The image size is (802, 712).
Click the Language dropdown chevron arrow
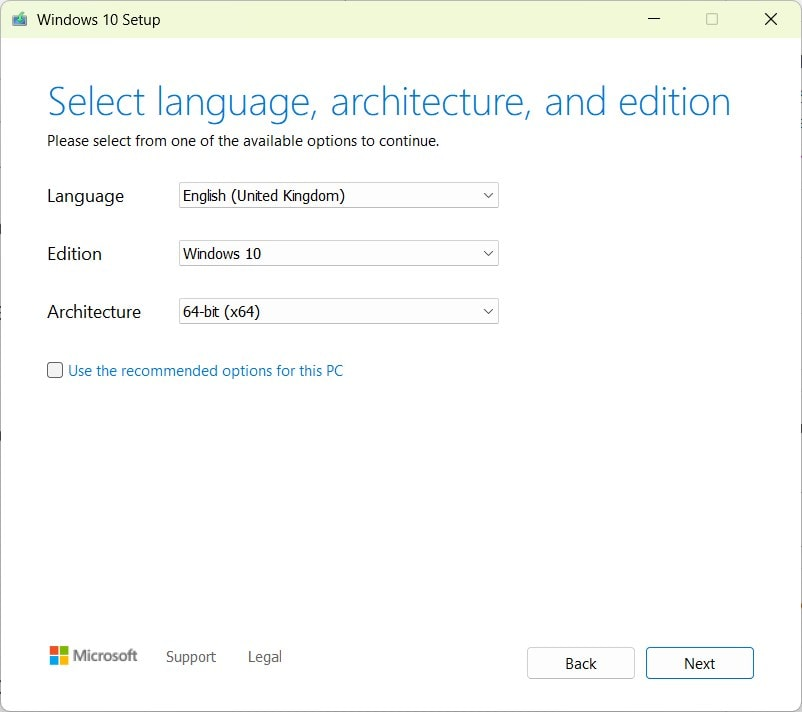487,195
